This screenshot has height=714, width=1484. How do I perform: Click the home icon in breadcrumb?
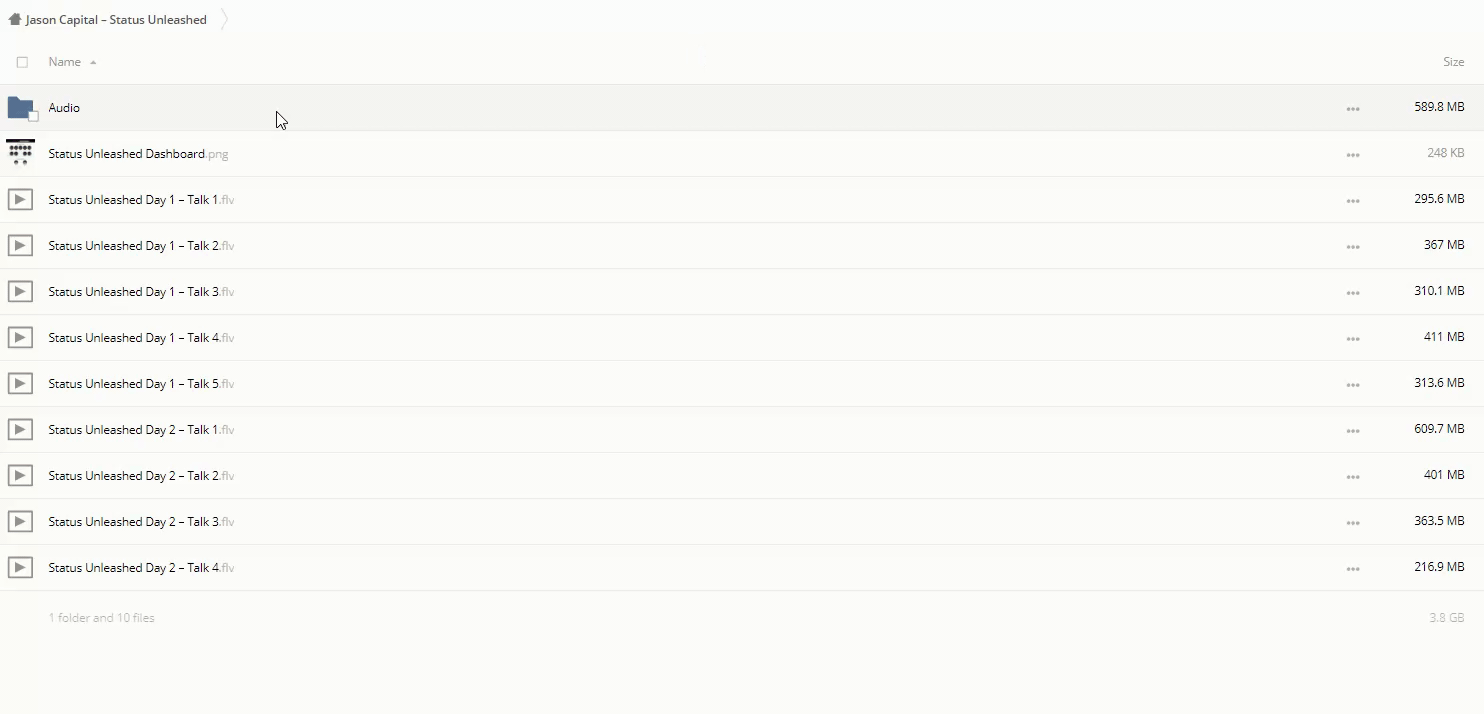[x=14, y=19]
